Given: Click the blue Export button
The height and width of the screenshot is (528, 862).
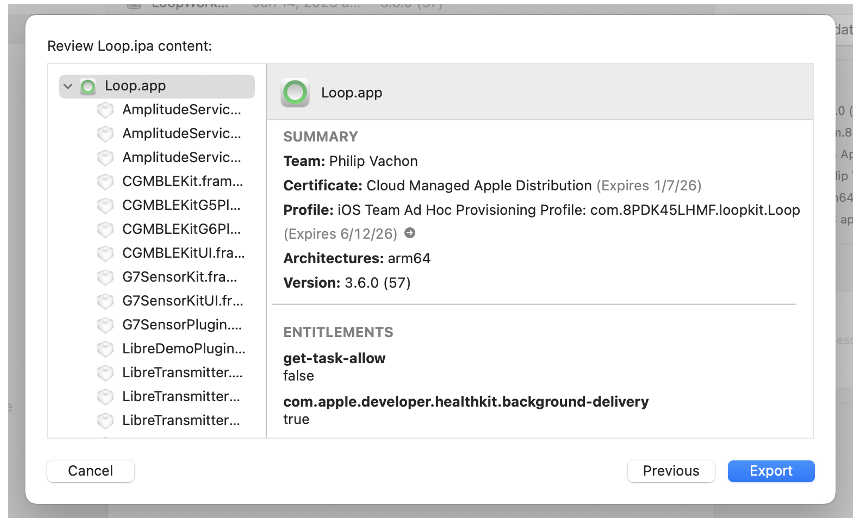Looking at the screenshot, I should pos(771,471).
